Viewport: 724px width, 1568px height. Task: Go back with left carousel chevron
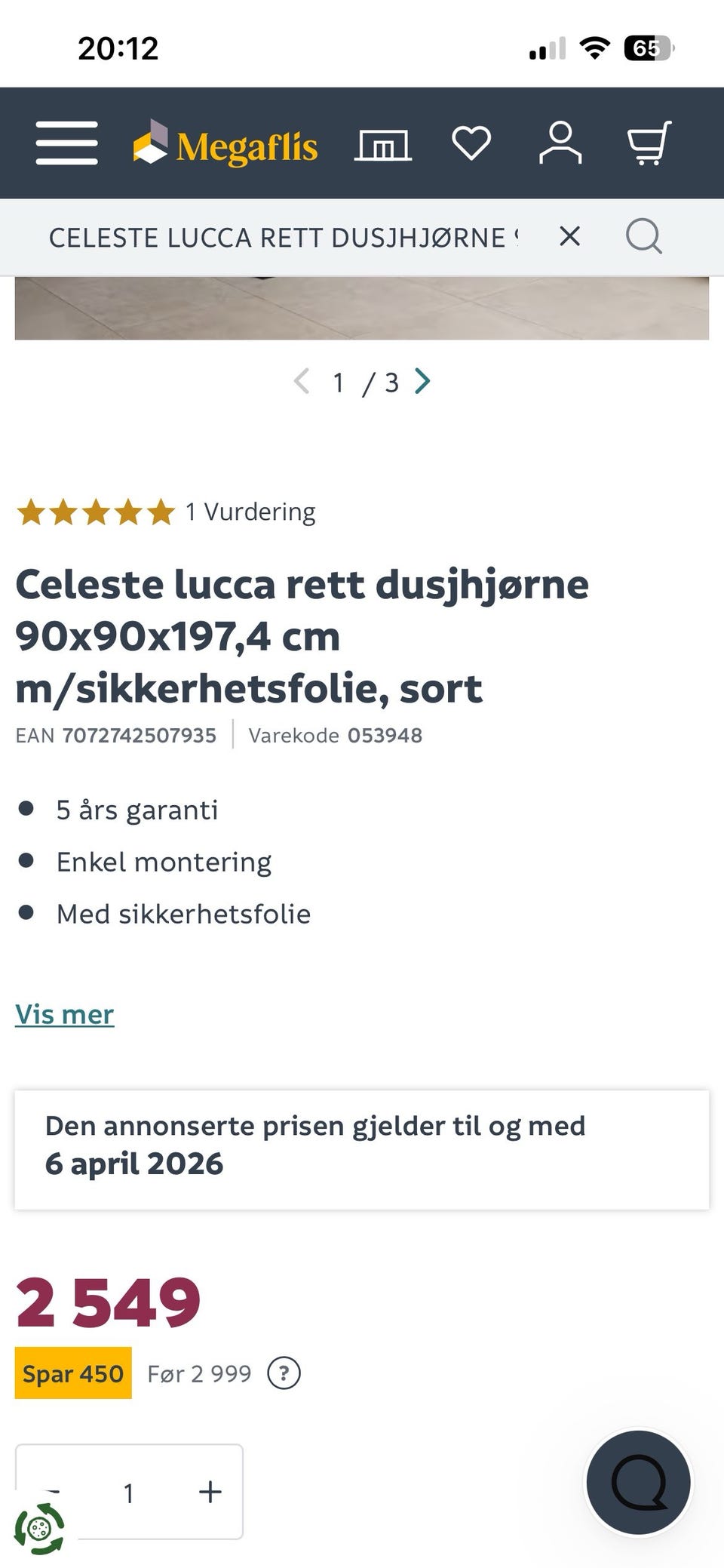coord(302,383)
